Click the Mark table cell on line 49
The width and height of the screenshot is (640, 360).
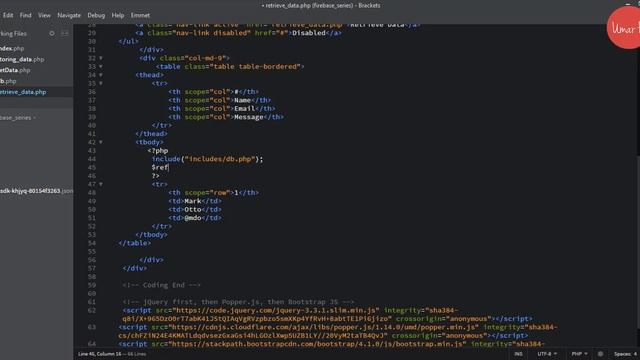click(195, 201)
